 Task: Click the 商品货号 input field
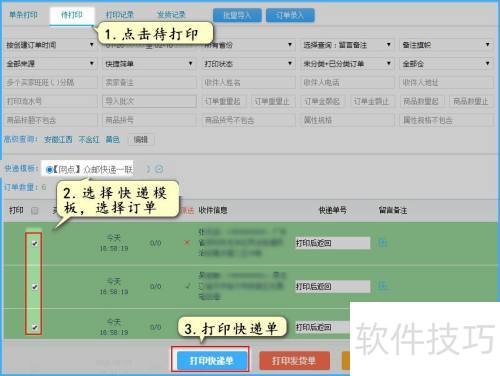(x=149, y=120)
